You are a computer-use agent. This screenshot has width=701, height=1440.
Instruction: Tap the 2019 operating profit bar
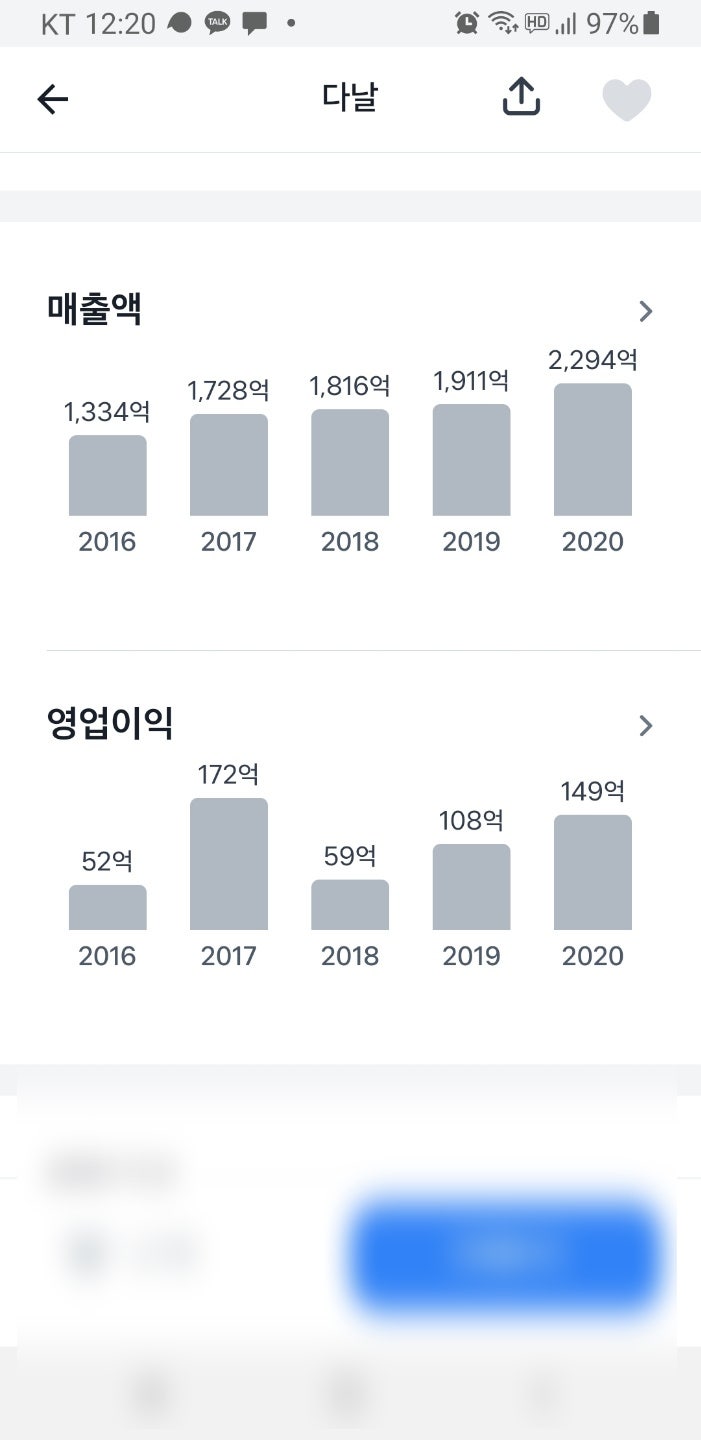tap(471, 885)
